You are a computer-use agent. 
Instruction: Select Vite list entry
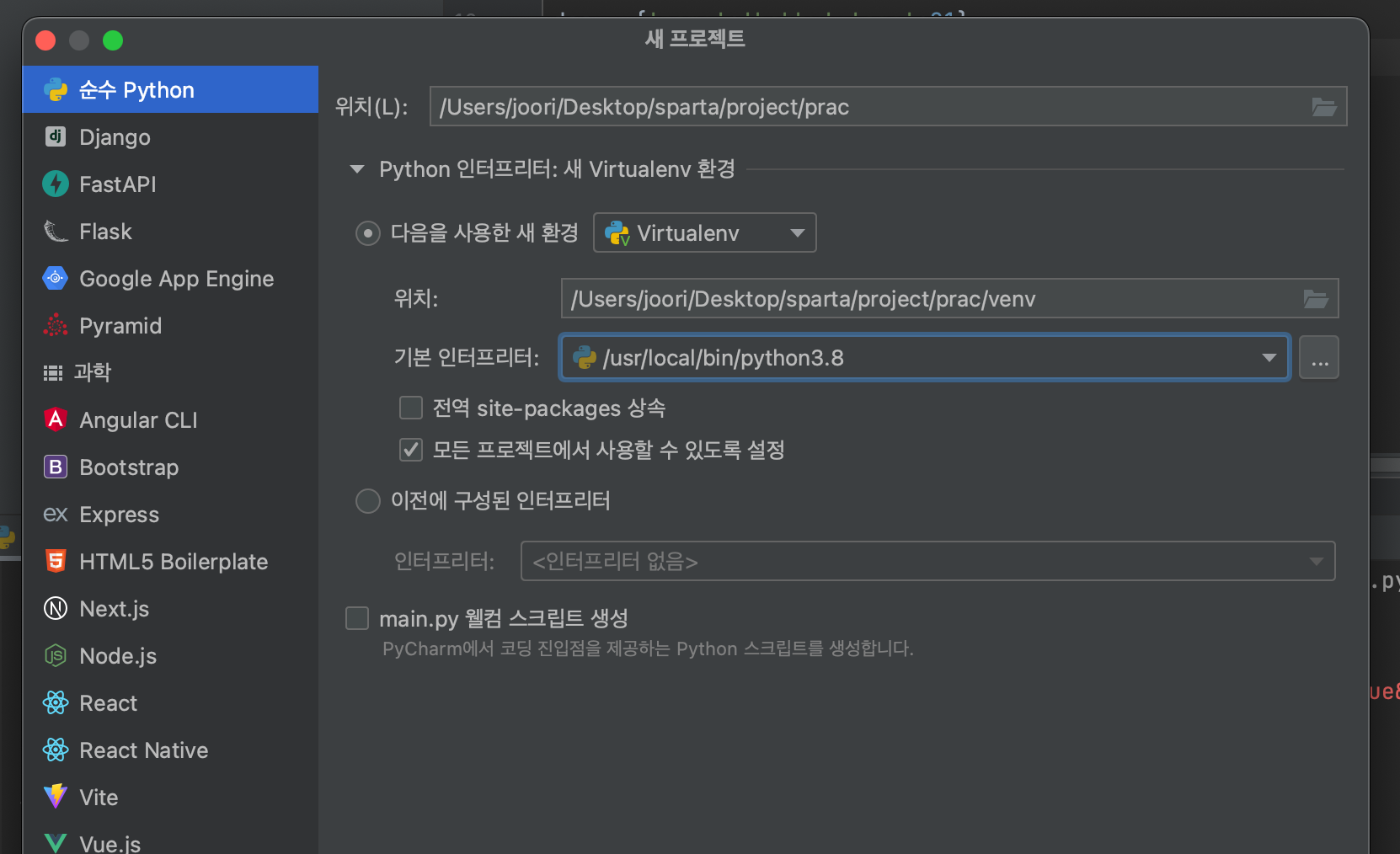[170, 797]
